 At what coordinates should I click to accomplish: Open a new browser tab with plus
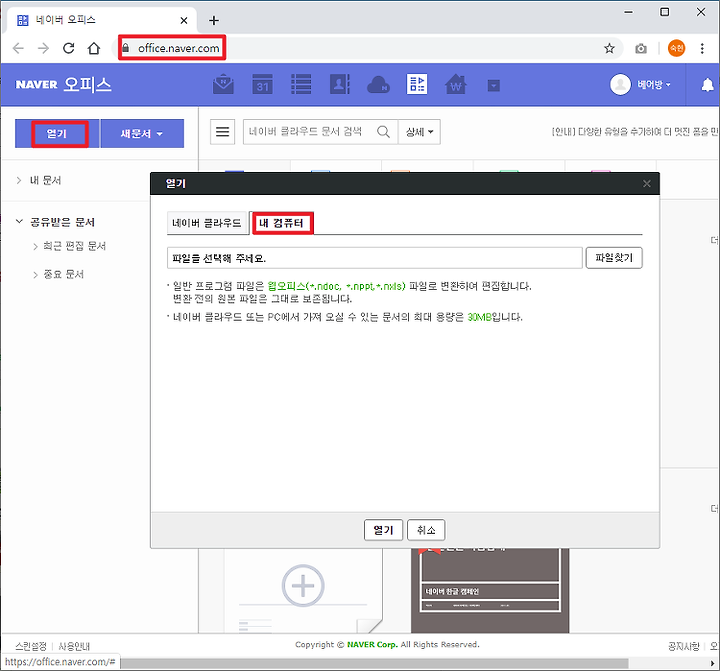pyautogui.click(x=214, y=20)
